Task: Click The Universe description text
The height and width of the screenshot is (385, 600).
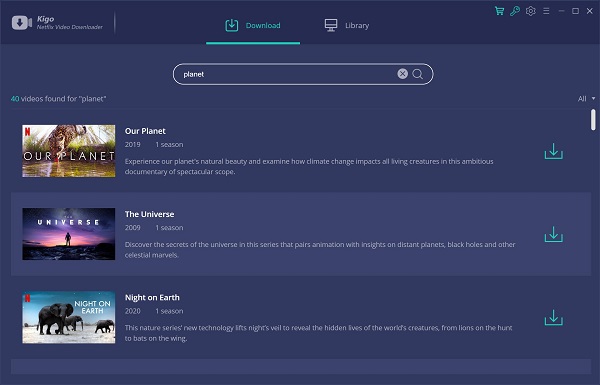Action: click(x=320, y=250)
